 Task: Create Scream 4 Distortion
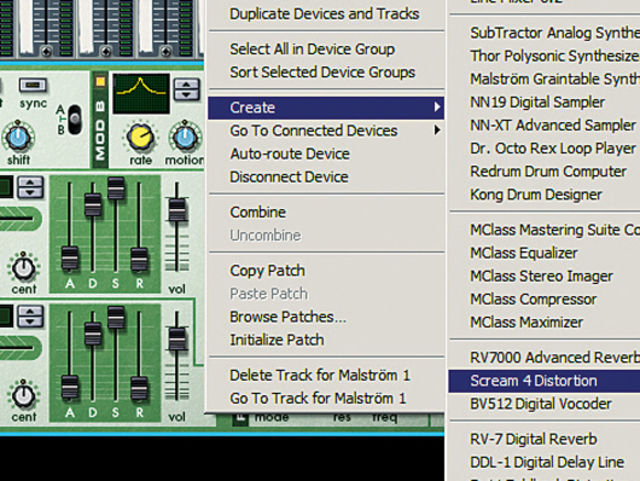(x=544, y=381)
